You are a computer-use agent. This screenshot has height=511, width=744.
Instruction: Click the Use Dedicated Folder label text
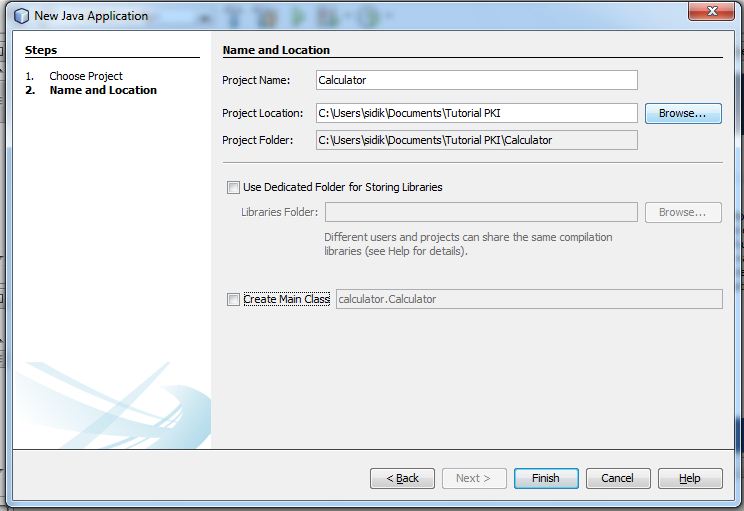pyautogui.click(x=343, y=187)
